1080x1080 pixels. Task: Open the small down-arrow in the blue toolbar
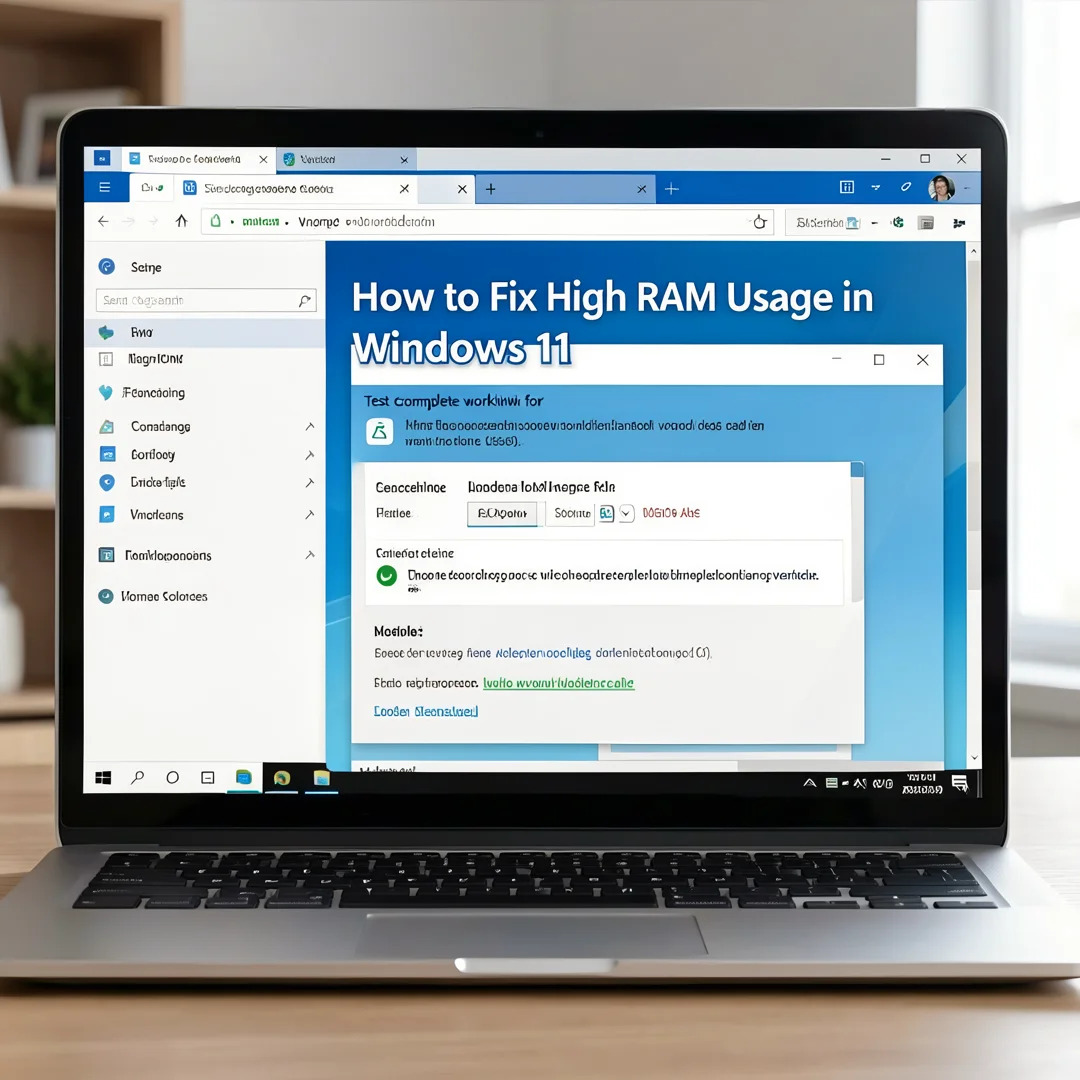click(x=875, y=187)
